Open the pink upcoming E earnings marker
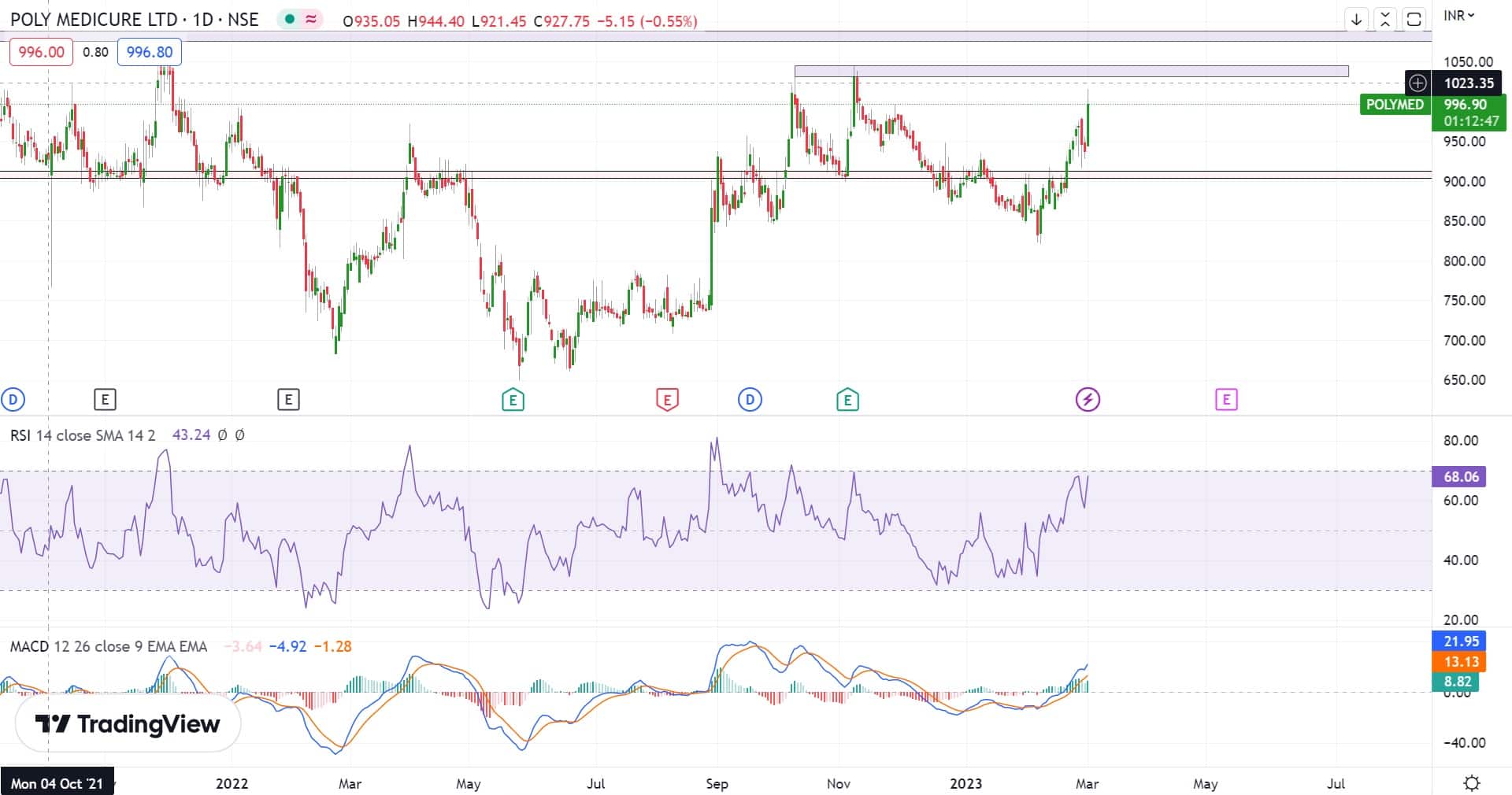This screenshot has width=1512, height=795. 1226,400
